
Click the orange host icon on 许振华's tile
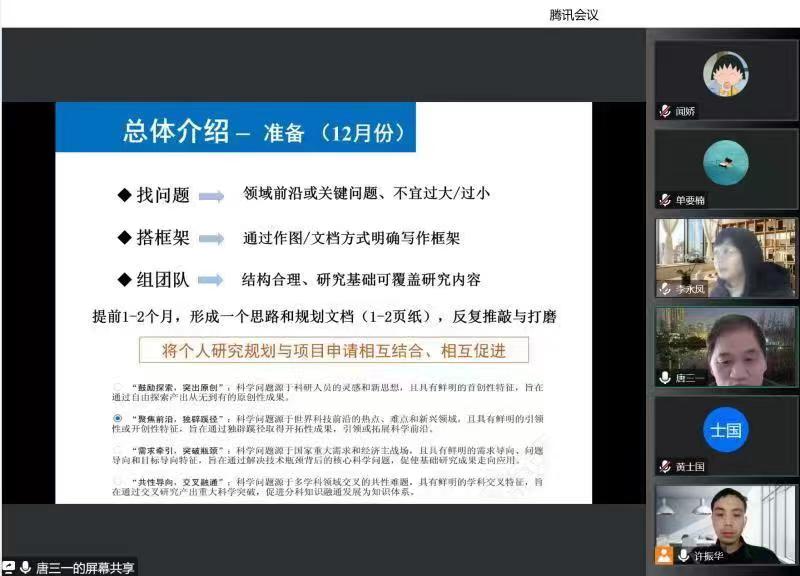pyautogui.click(x=664, y=555)
